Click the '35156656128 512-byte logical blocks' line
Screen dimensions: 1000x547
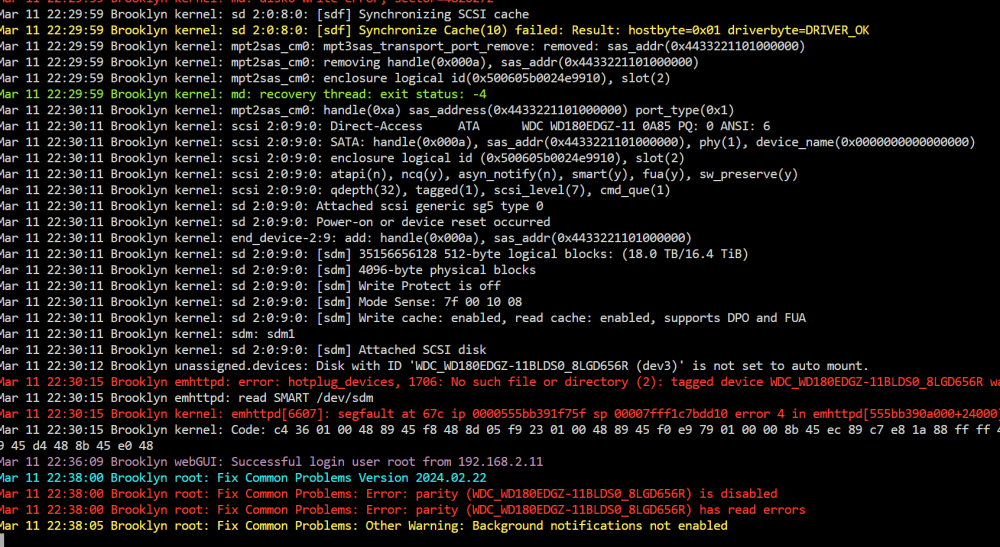pyautogui.click(x=374, y=254)
